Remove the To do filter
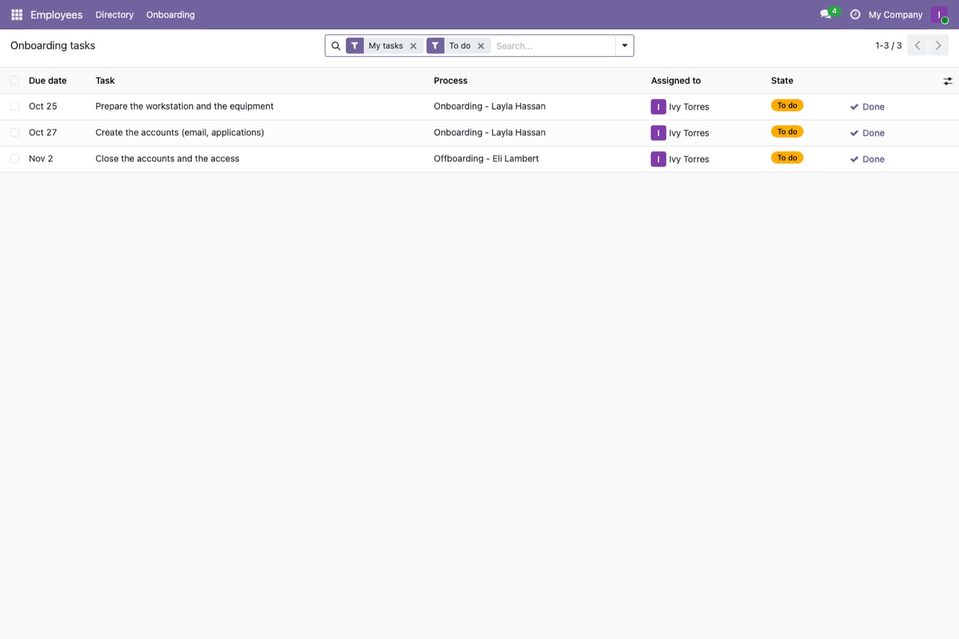Image resolution: width=959 pixels, height=639 pixels. (x=481, y=46)
